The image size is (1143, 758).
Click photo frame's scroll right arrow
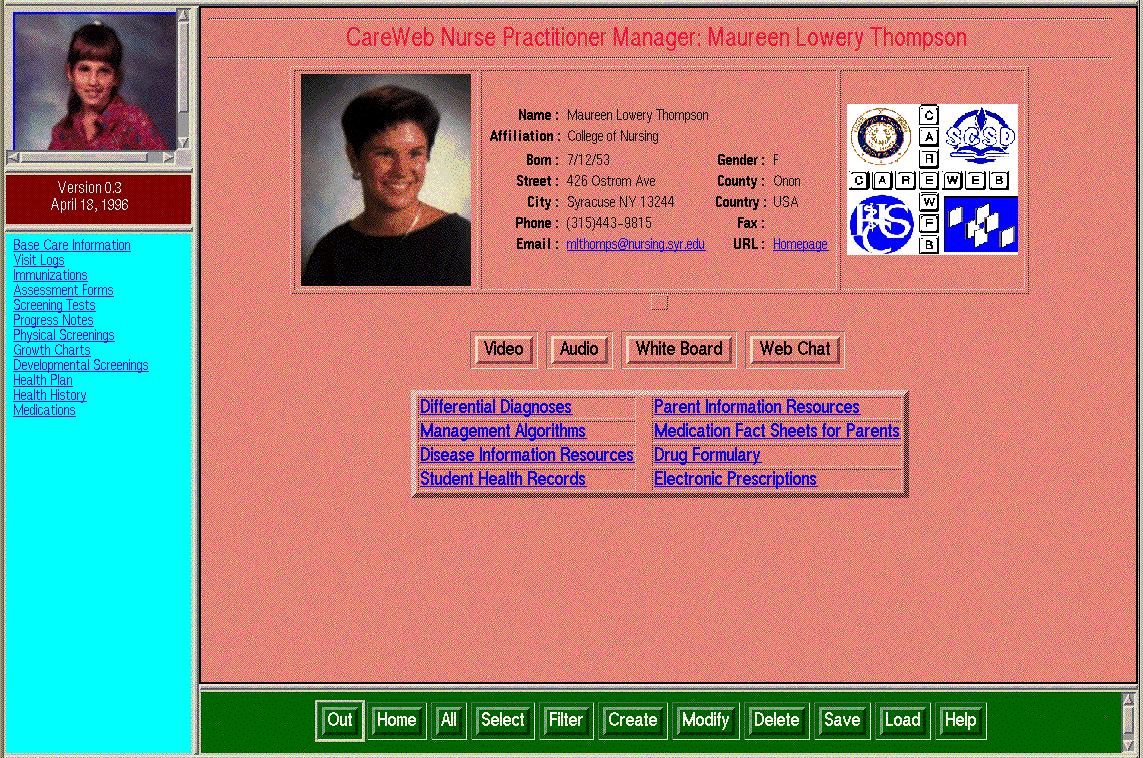tap(169, 157)
